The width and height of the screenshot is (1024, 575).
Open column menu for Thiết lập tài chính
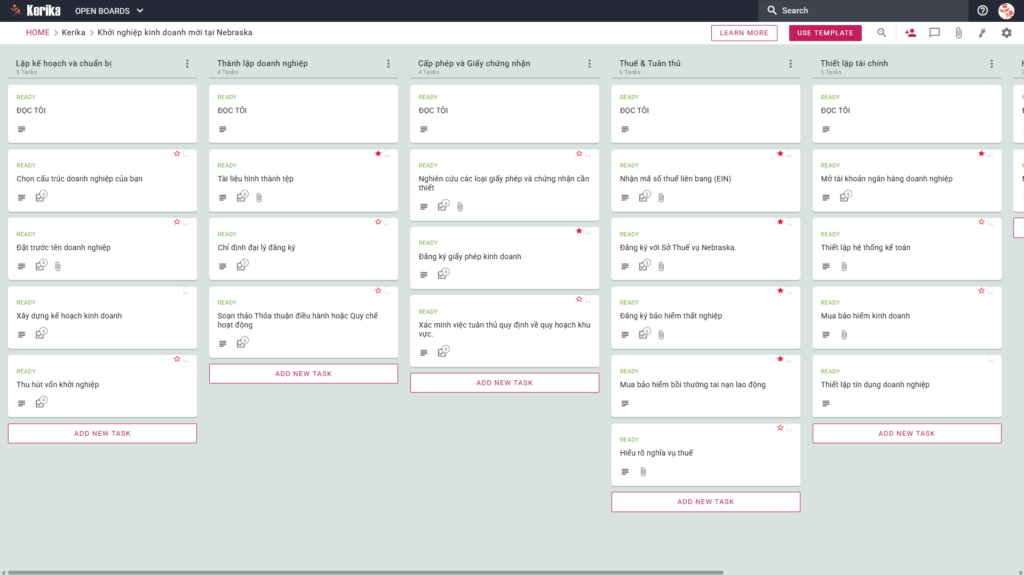[x=992, y=64]
